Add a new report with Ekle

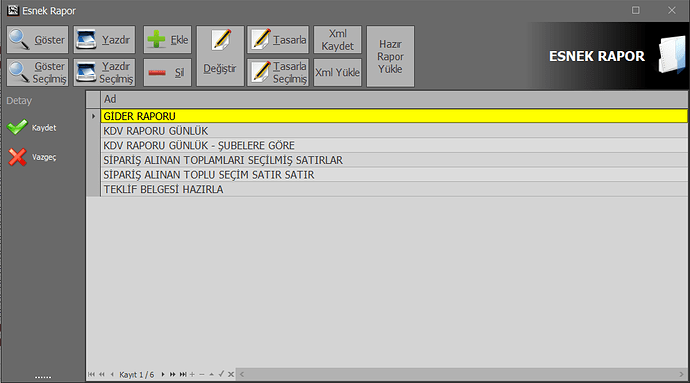(x=167, y=40)
